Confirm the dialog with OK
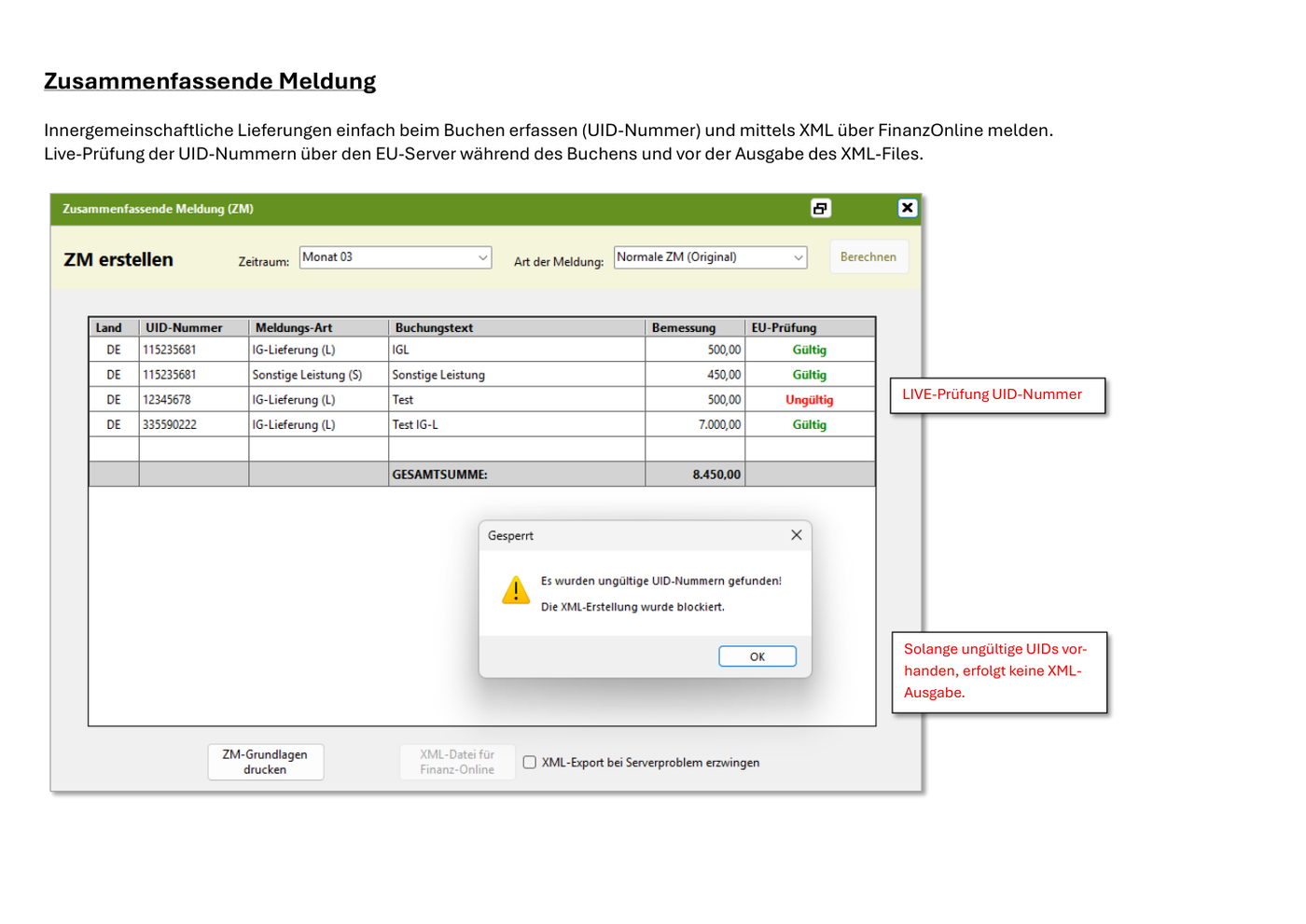The image size is (1306, 924). [x=757, y=656]
